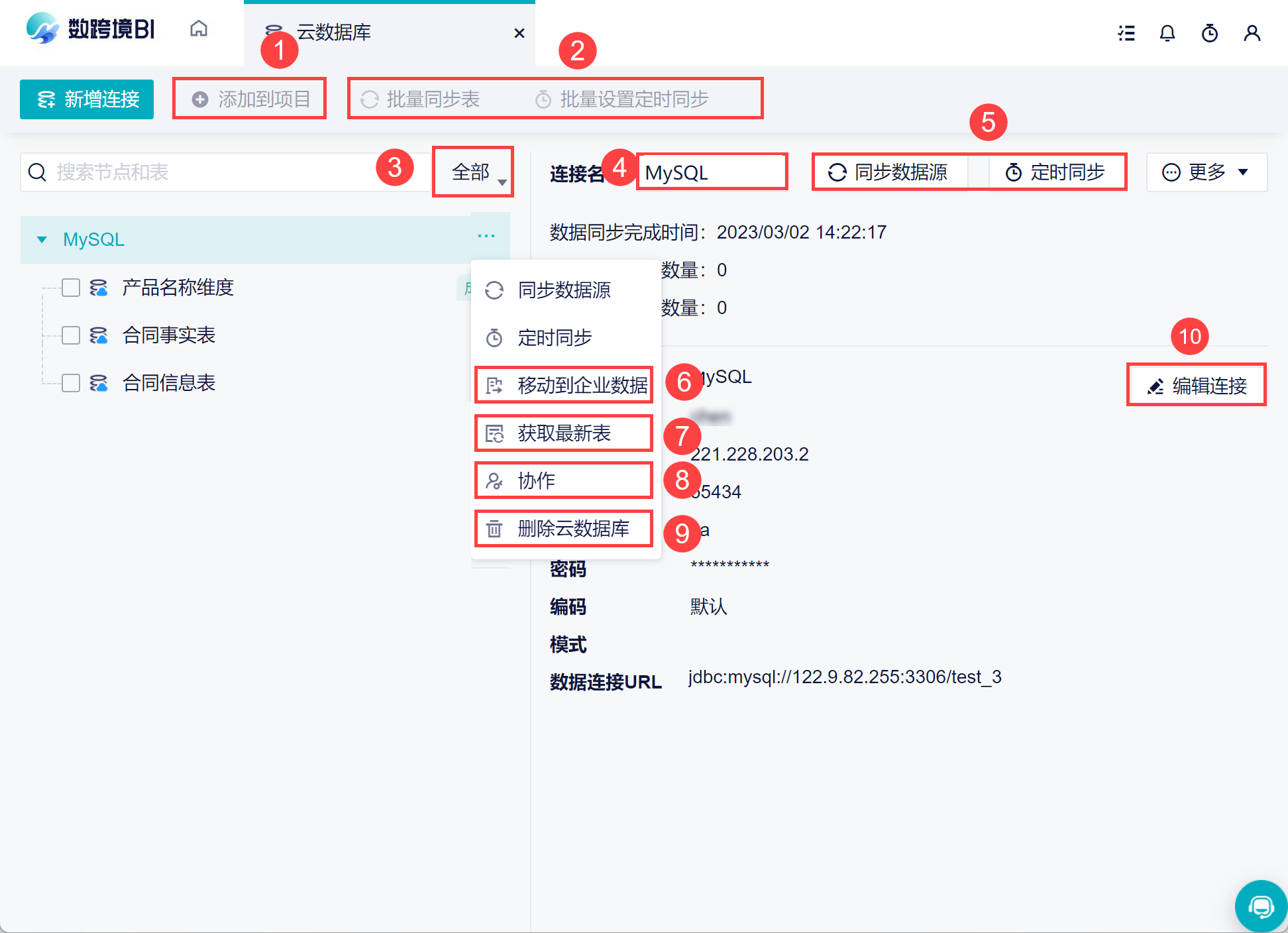This screenshot has height=933, width=1288.
Task: Select 获取最新表 from context menu
Action: 564,433
